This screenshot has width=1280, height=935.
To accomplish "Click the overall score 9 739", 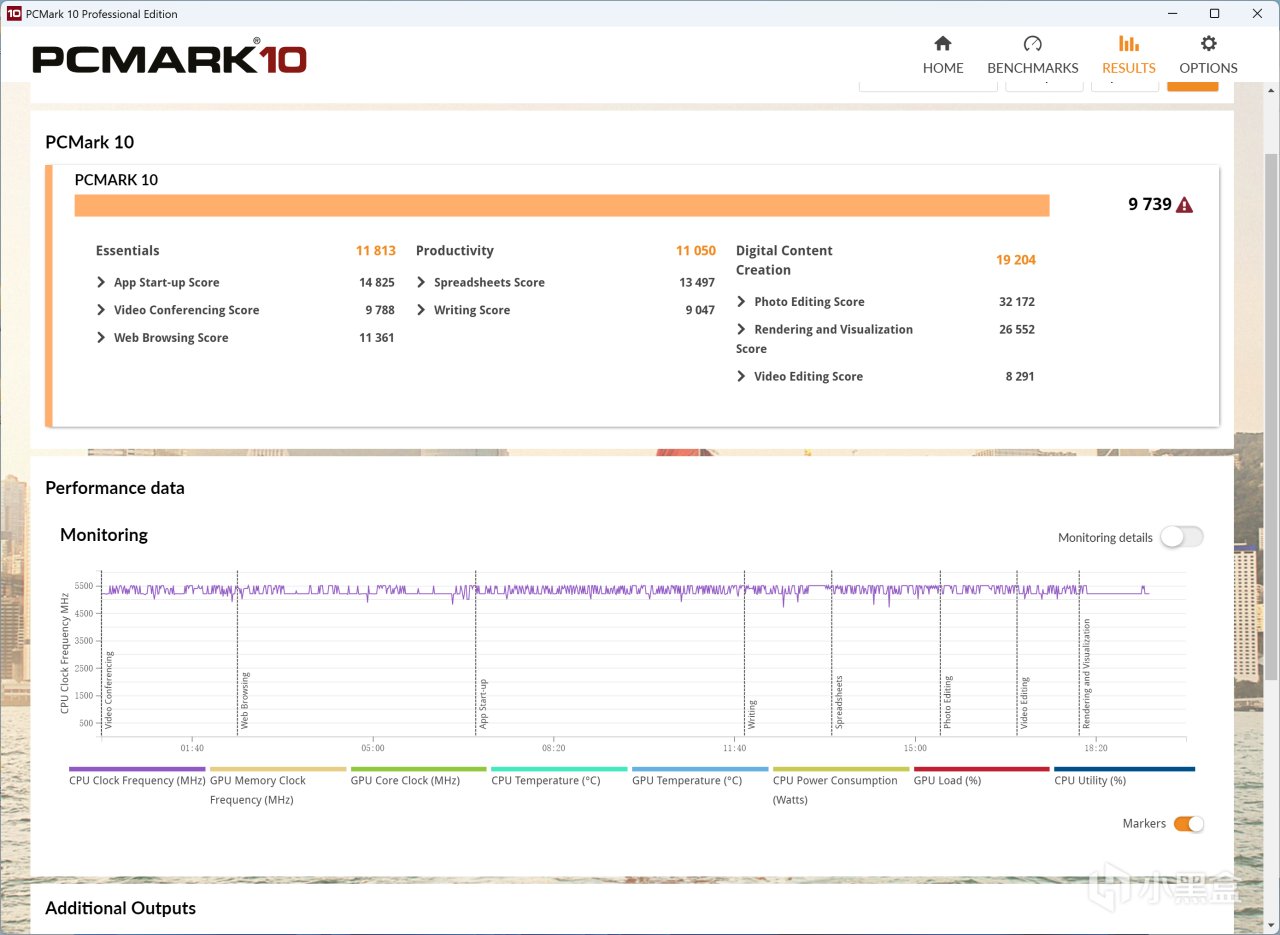I will pos(1150,204).
